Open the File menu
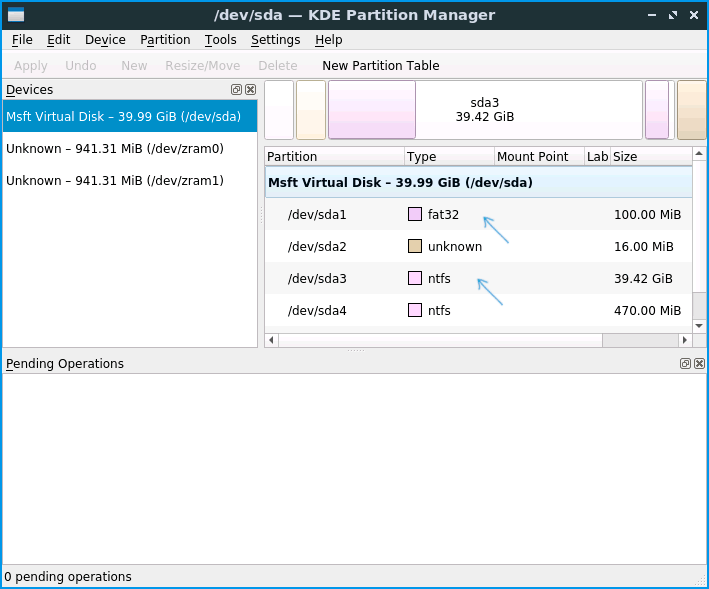This screenshot has width=709, height=589. tap(22, 40)
